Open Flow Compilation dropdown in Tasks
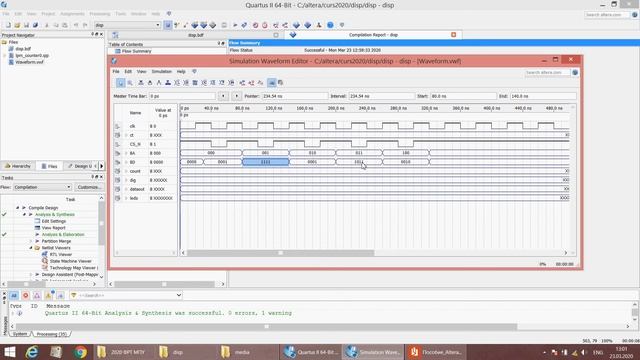 (42, 187)
